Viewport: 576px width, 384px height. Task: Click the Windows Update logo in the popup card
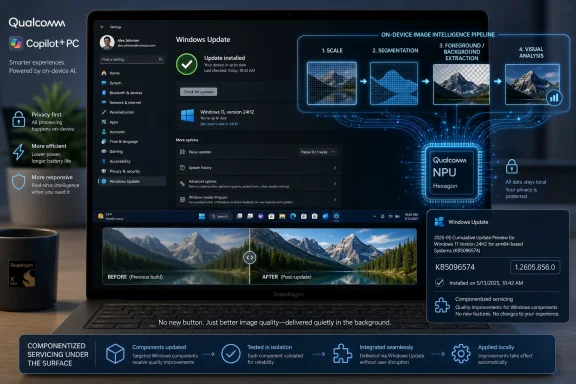439,222
